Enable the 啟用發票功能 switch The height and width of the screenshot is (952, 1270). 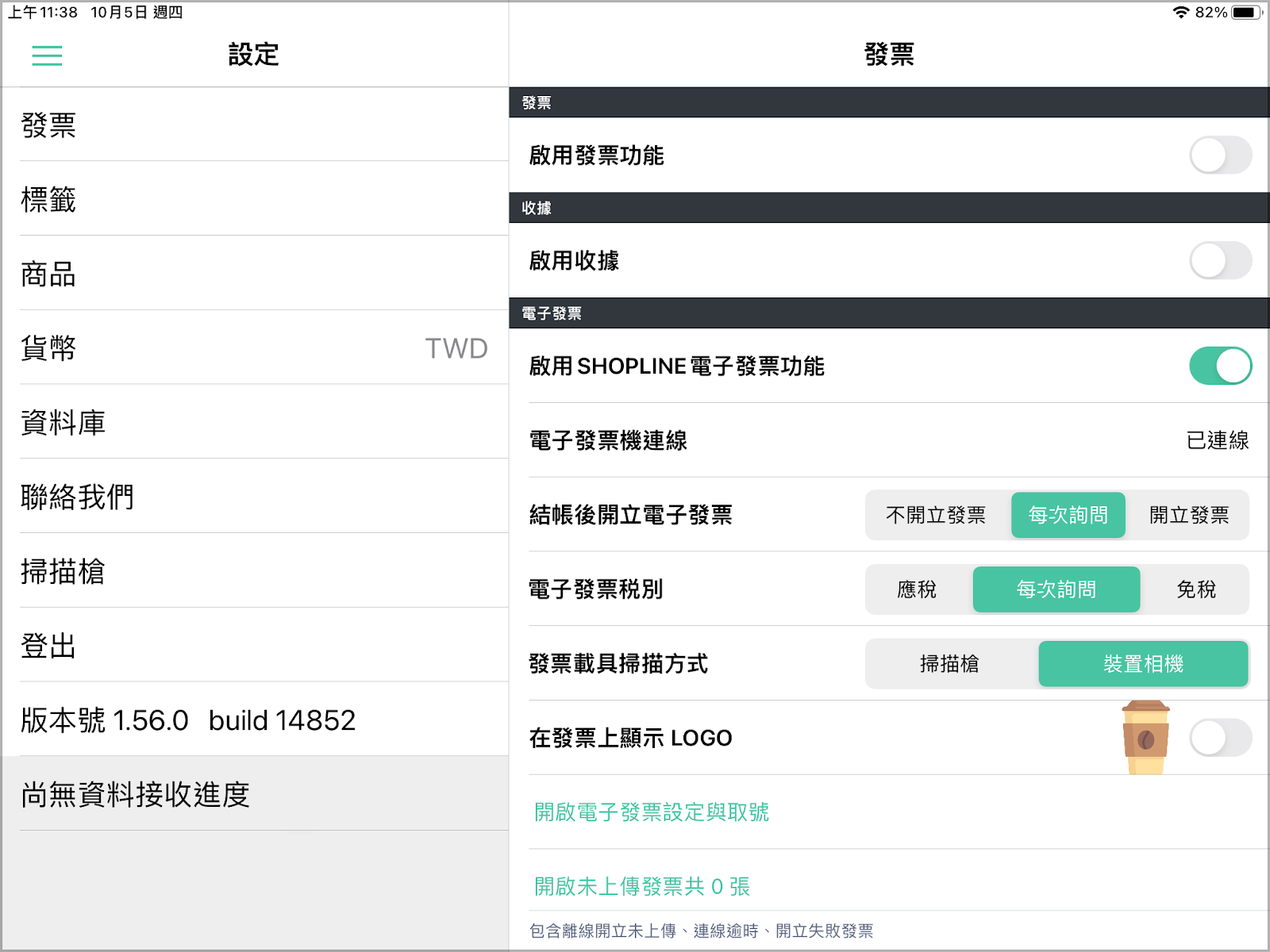[1220, 155]
